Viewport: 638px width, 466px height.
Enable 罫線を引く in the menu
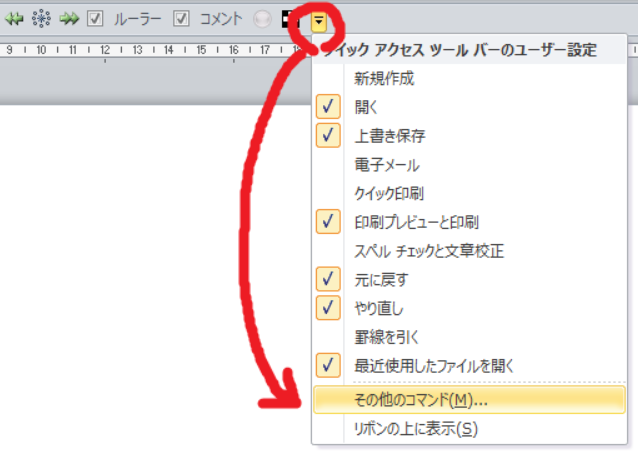click(x=386, y=336)
